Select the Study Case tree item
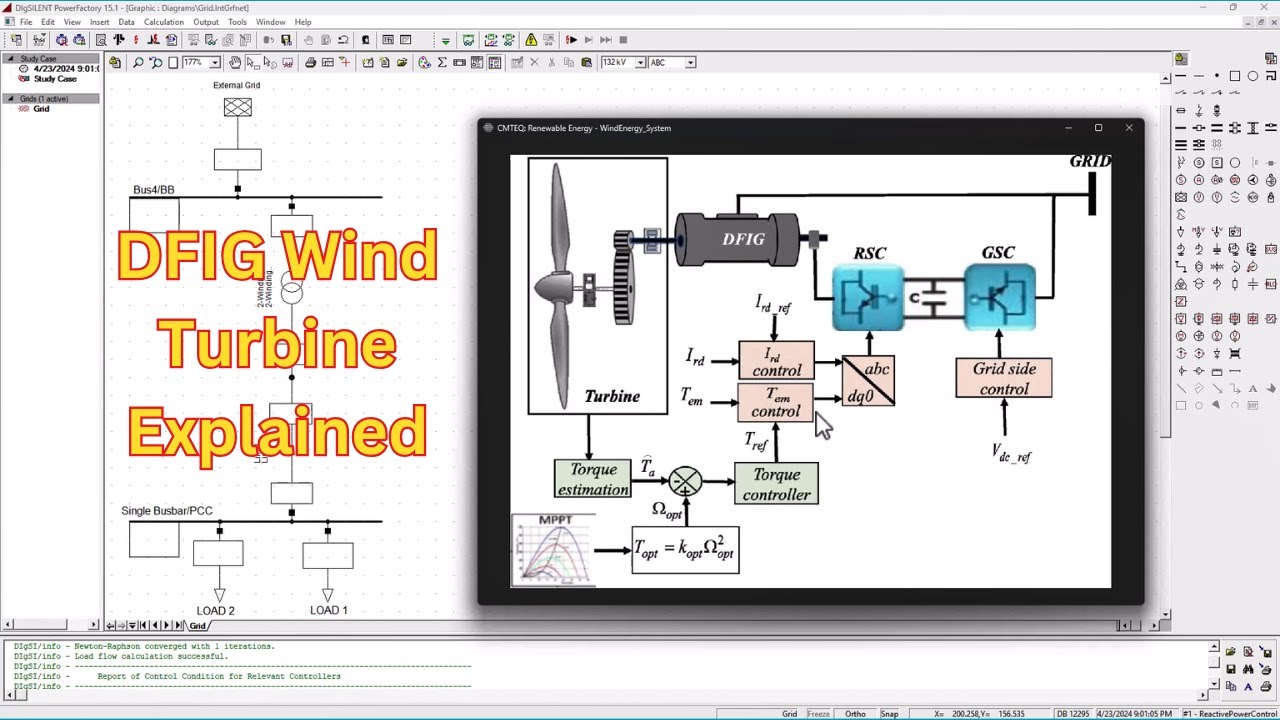Screen dimensions: 1280x720 pos(54,79)
